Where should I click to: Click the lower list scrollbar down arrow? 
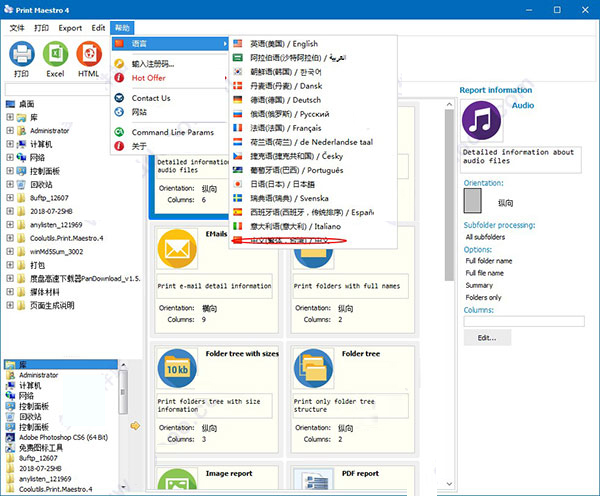tap(123, 487)
